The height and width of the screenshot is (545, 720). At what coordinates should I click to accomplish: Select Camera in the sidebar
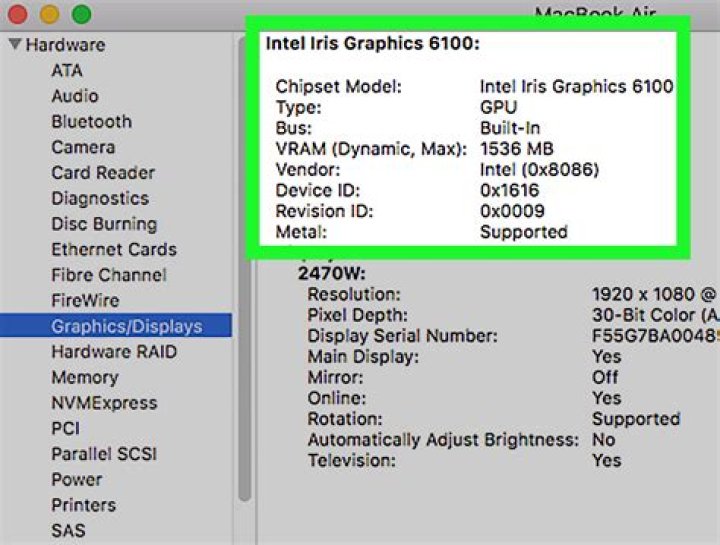83,147
